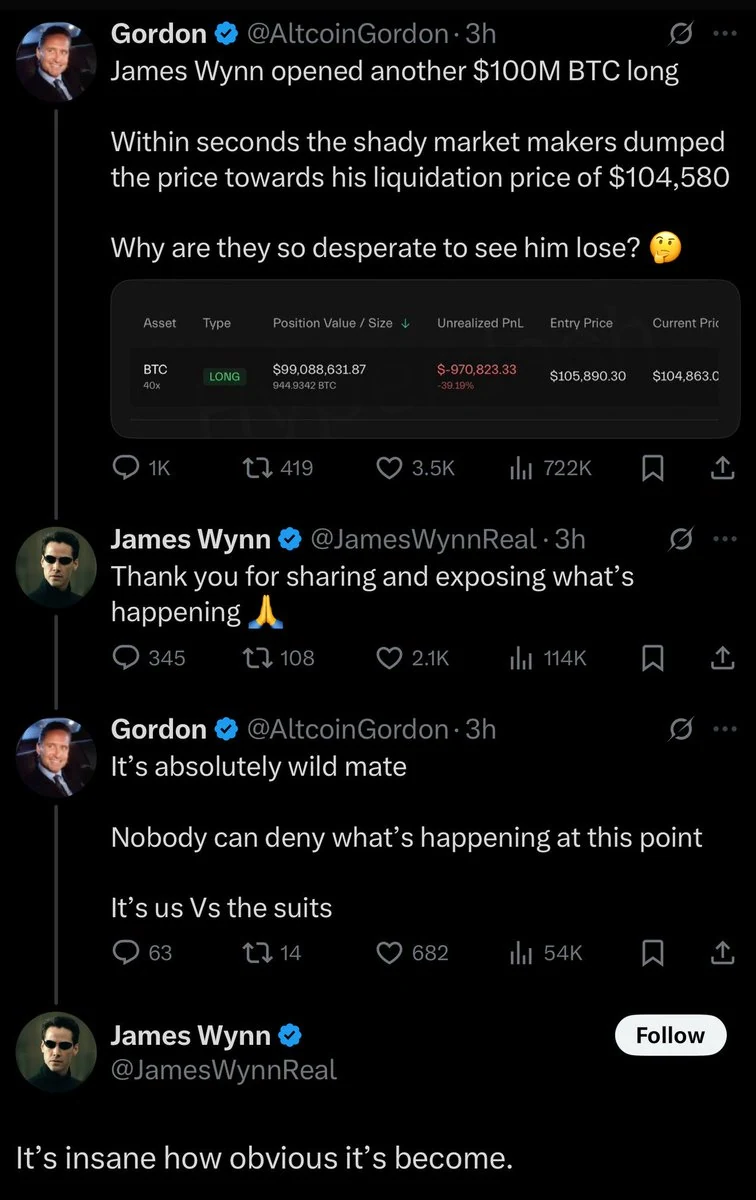The width and height of the screenshot is (756, 1200).
Task: Open more menu on James Wynn's reply
Action: coord(723,540)
